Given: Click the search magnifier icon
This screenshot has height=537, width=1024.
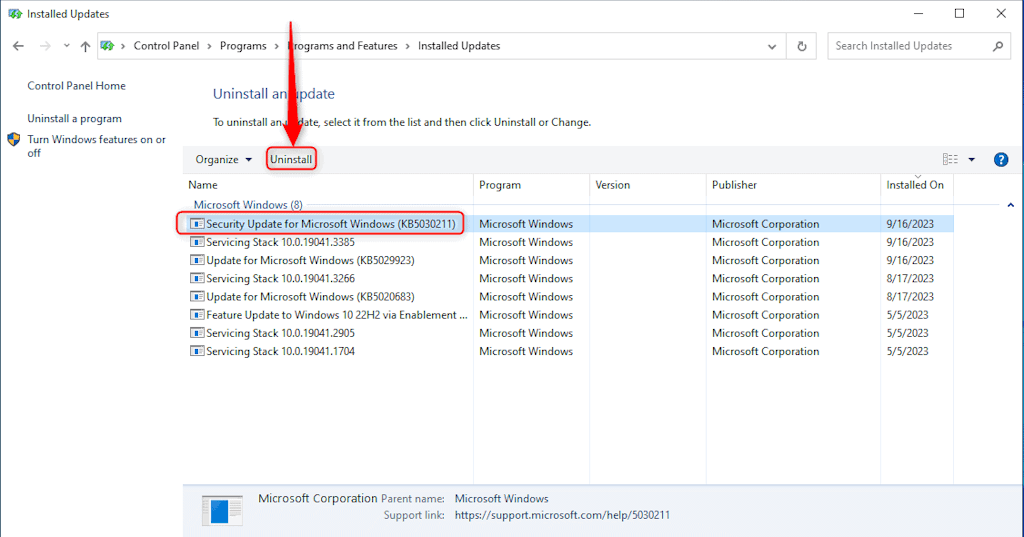Looking at the screenshot, I should point(998,46).
